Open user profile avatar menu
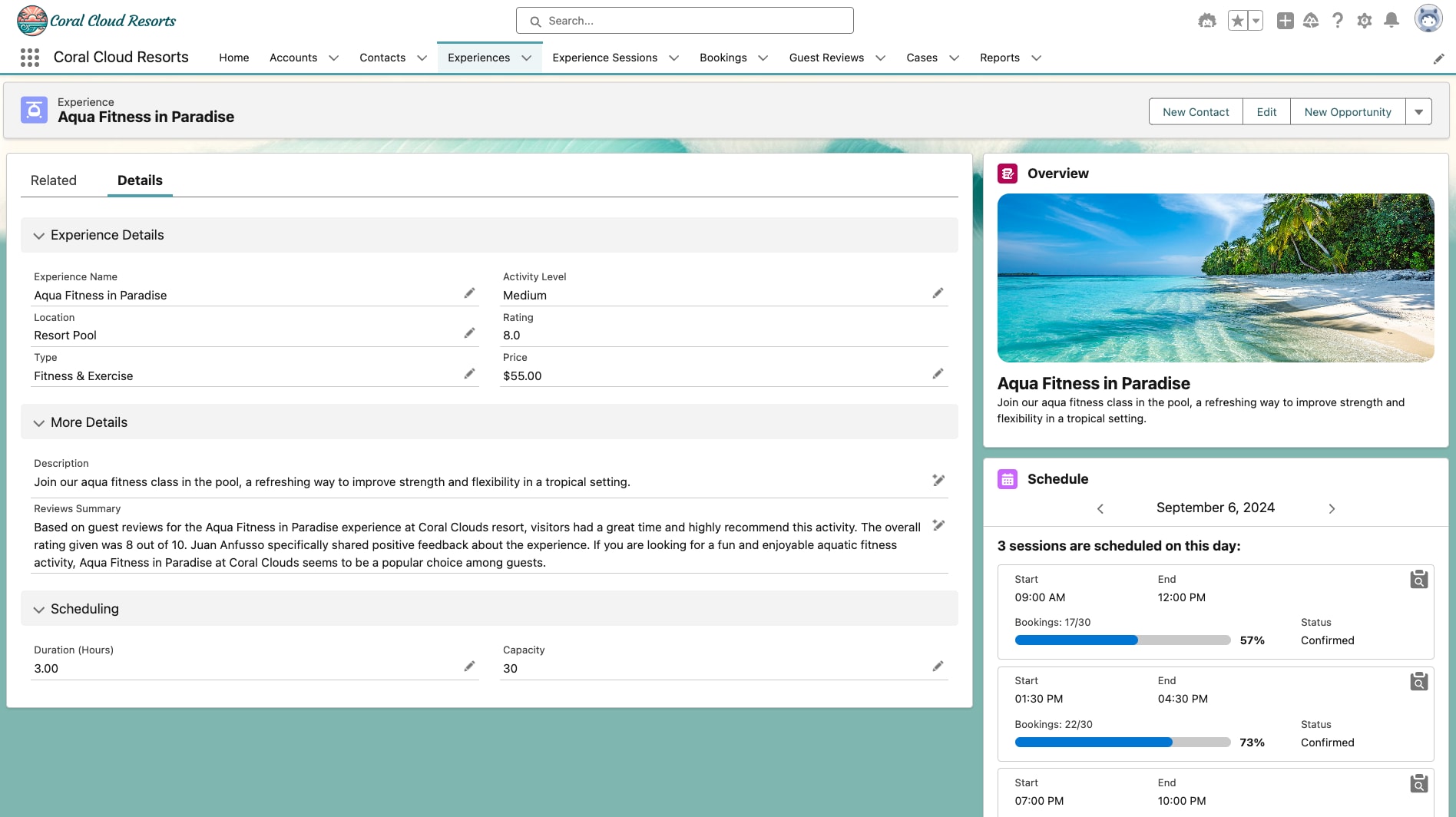Screen dimensions: 1456x817 click(x=1428, y=20)
